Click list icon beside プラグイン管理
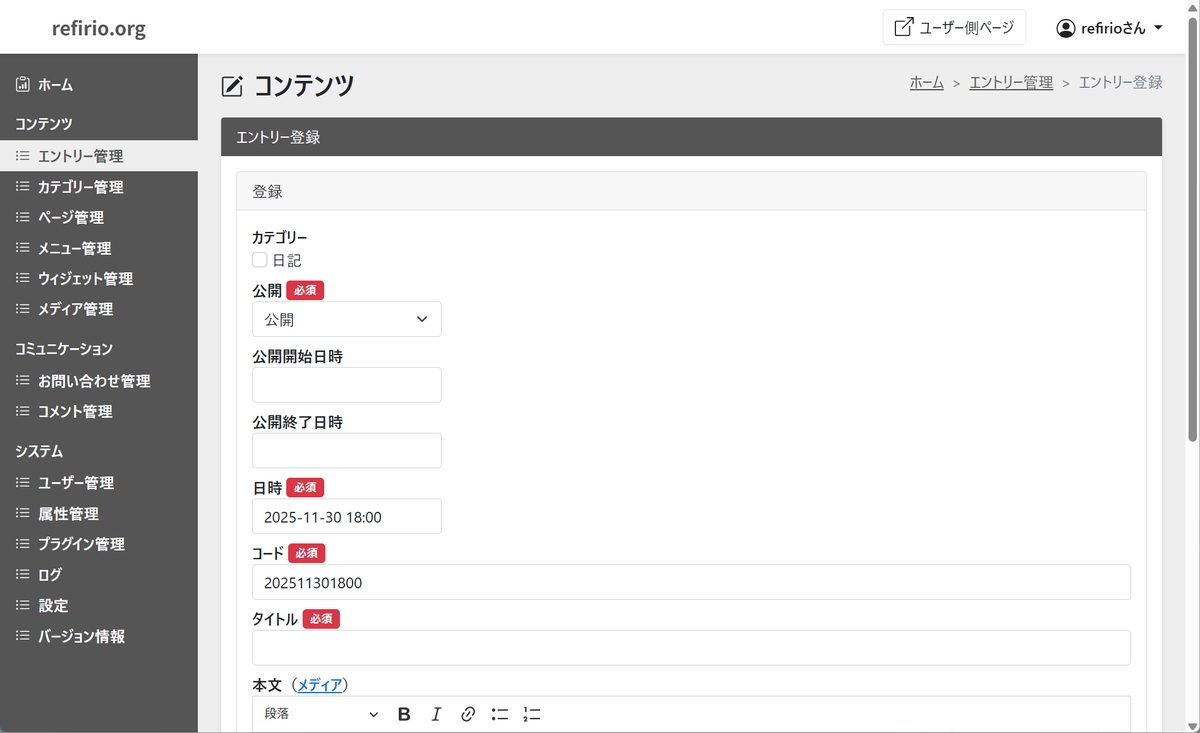 tap(23, 544)
